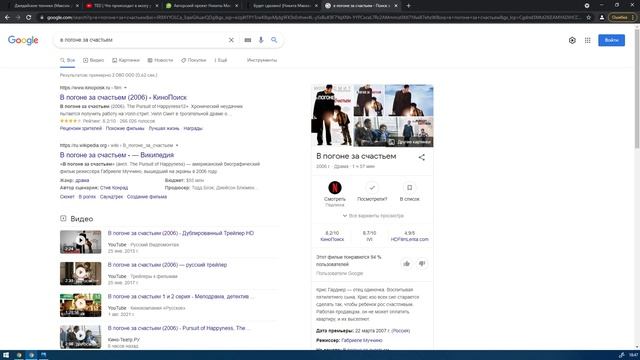The width and height of the screenshot is (640, 360).
Task: Select the 'Все' search tab
Action: coord(68,60)
